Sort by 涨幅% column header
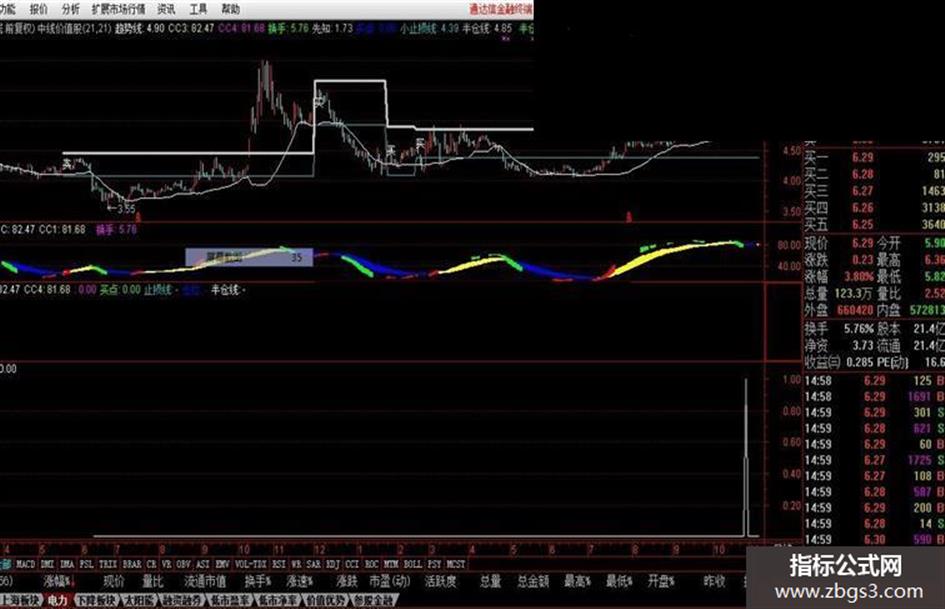 pyautogui.click(x=58, y=582)
